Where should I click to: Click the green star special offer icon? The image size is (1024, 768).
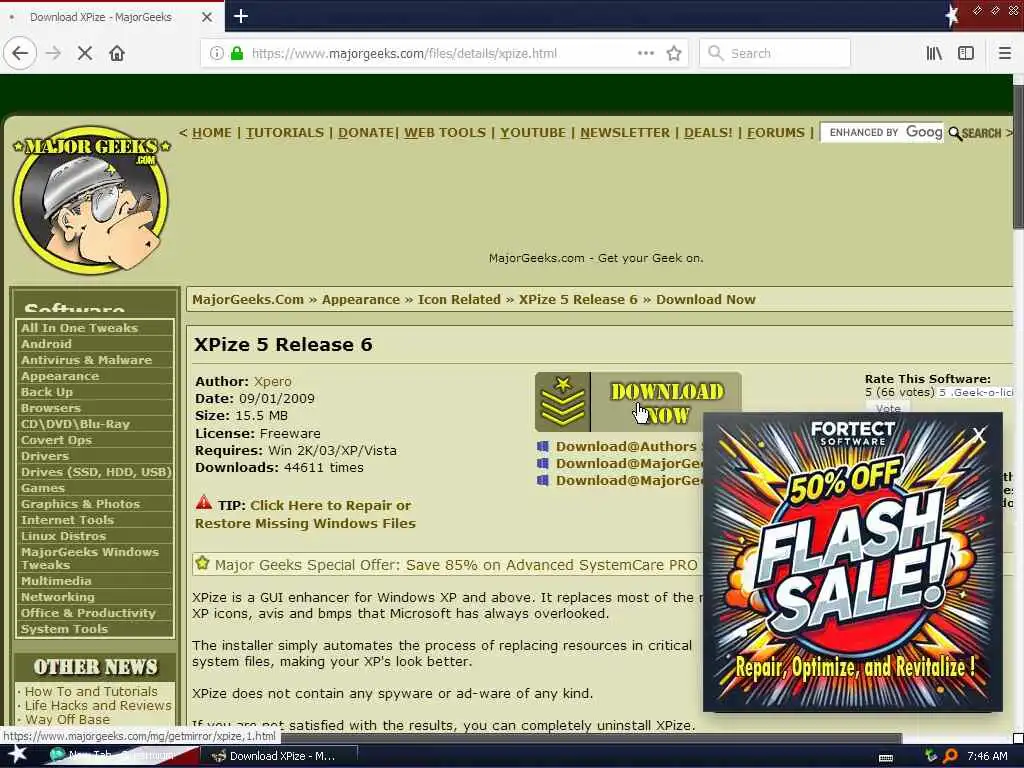[202, 563]
